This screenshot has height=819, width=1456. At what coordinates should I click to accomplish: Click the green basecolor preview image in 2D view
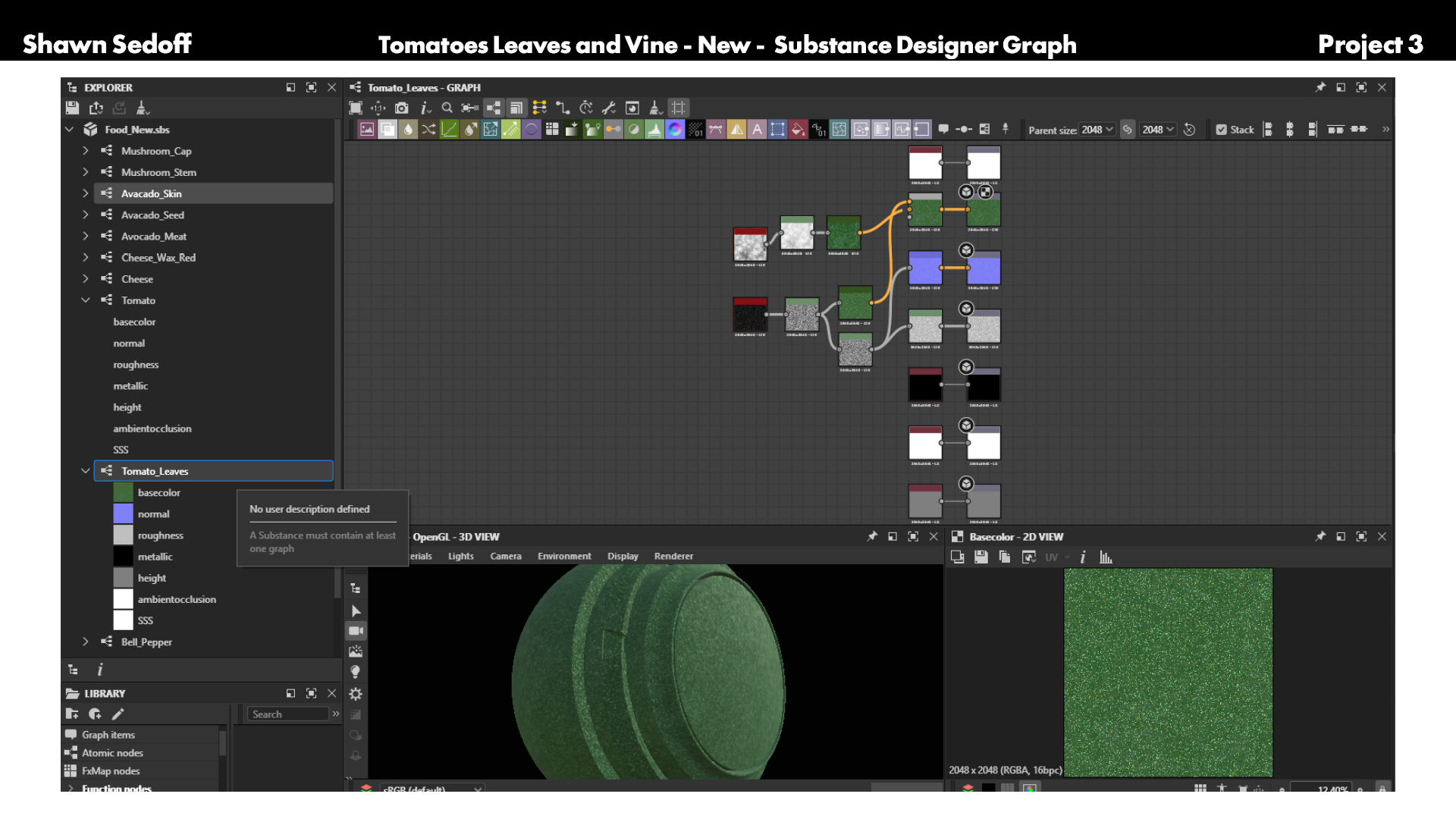[1168, 673]
